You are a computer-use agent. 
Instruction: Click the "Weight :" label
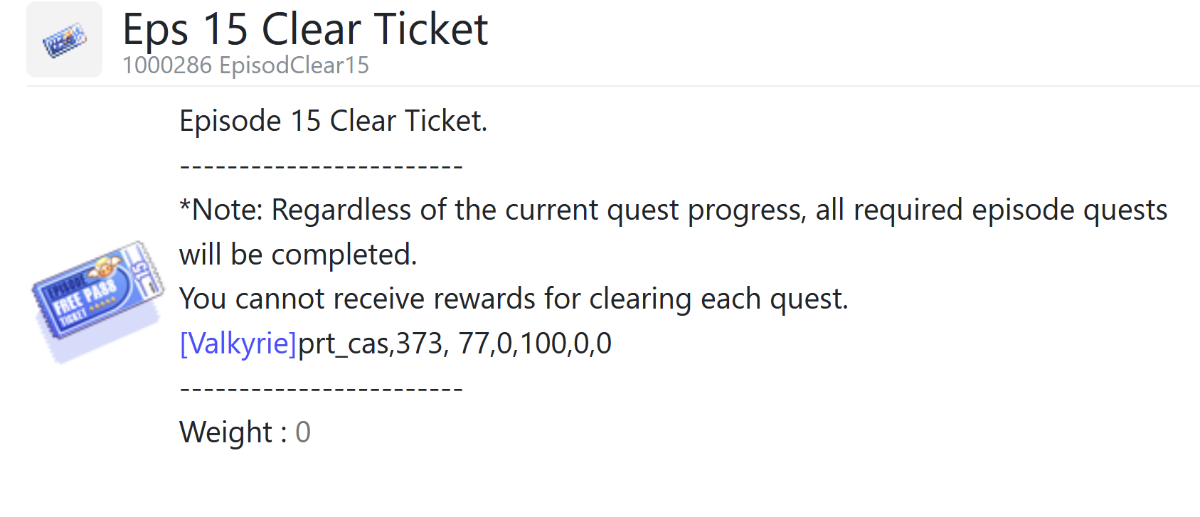[232, 432]
